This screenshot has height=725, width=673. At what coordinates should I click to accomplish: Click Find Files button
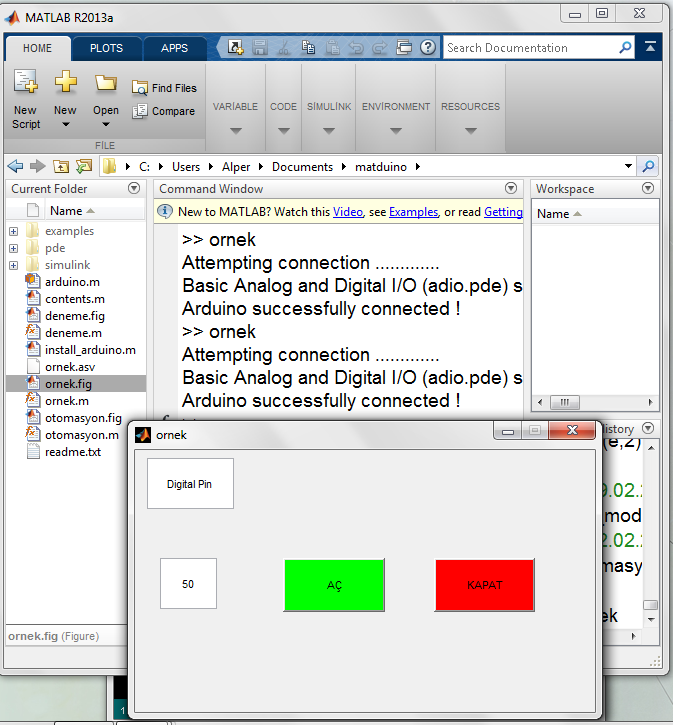coord(165,88)
